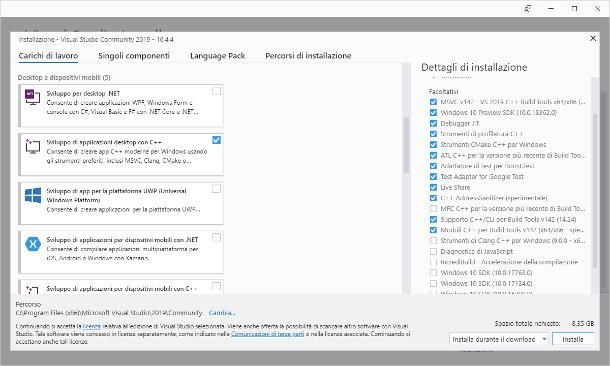Switch to the Language Pack tab
Image resolution: width=610 pixels, height=366 pixels.
[x=217, y=56]
